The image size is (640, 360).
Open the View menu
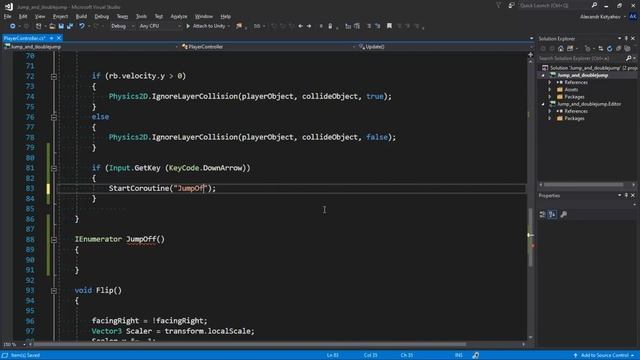pyautogui.click(x=40, y=16)
